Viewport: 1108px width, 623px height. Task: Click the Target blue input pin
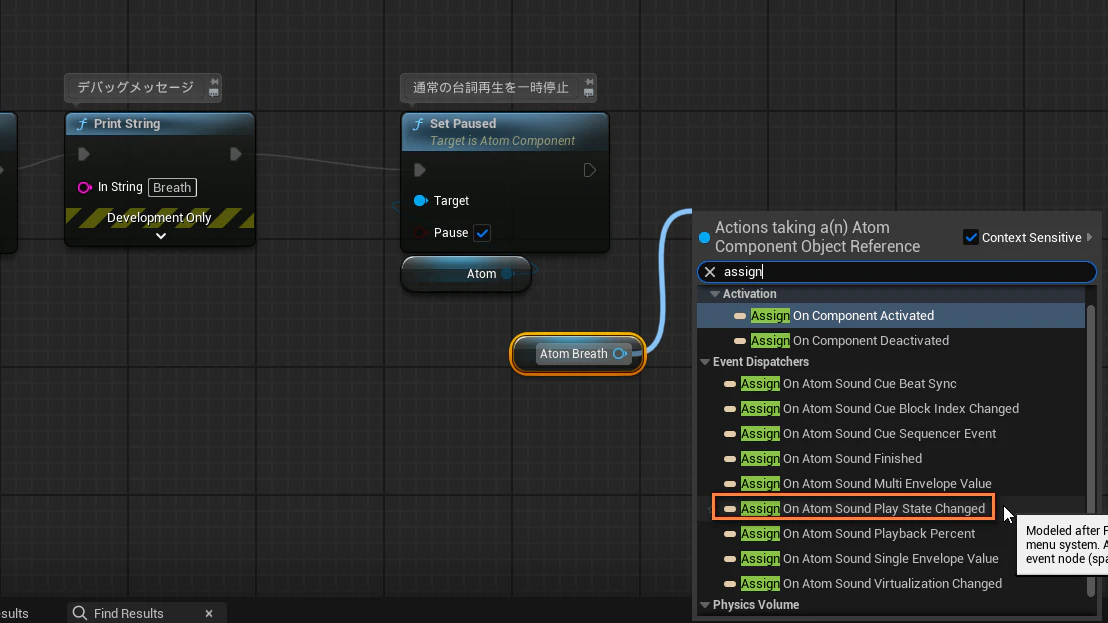pos(420,201)
